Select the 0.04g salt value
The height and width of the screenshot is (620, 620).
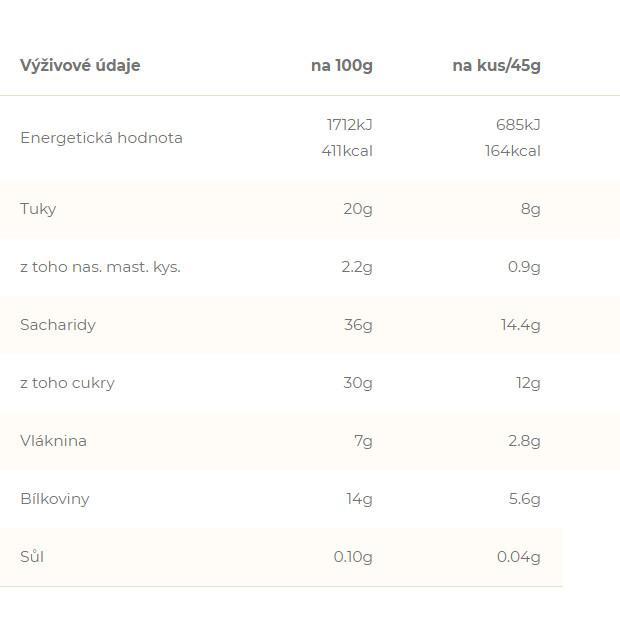pos(518,557)
